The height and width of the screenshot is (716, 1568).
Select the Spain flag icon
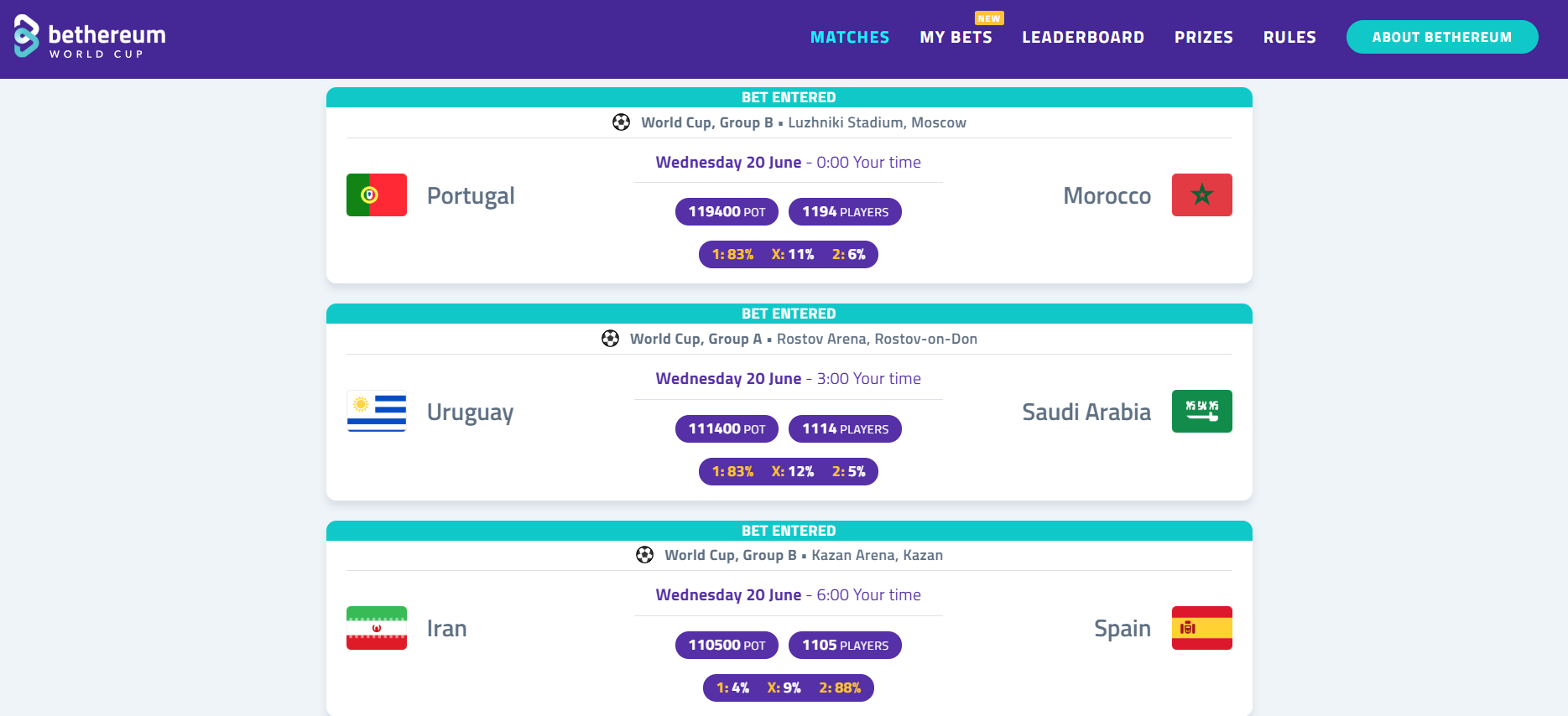pyautogui.click(x=1202, y=628)
